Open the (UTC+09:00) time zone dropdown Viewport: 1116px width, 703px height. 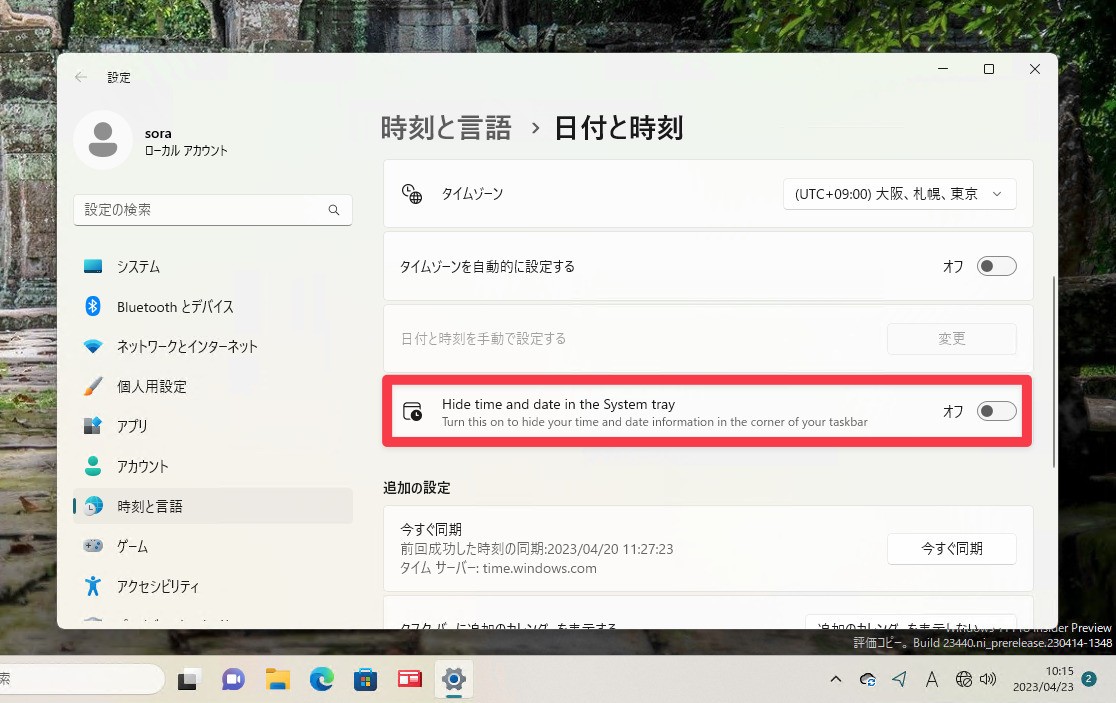click(897, 193)
